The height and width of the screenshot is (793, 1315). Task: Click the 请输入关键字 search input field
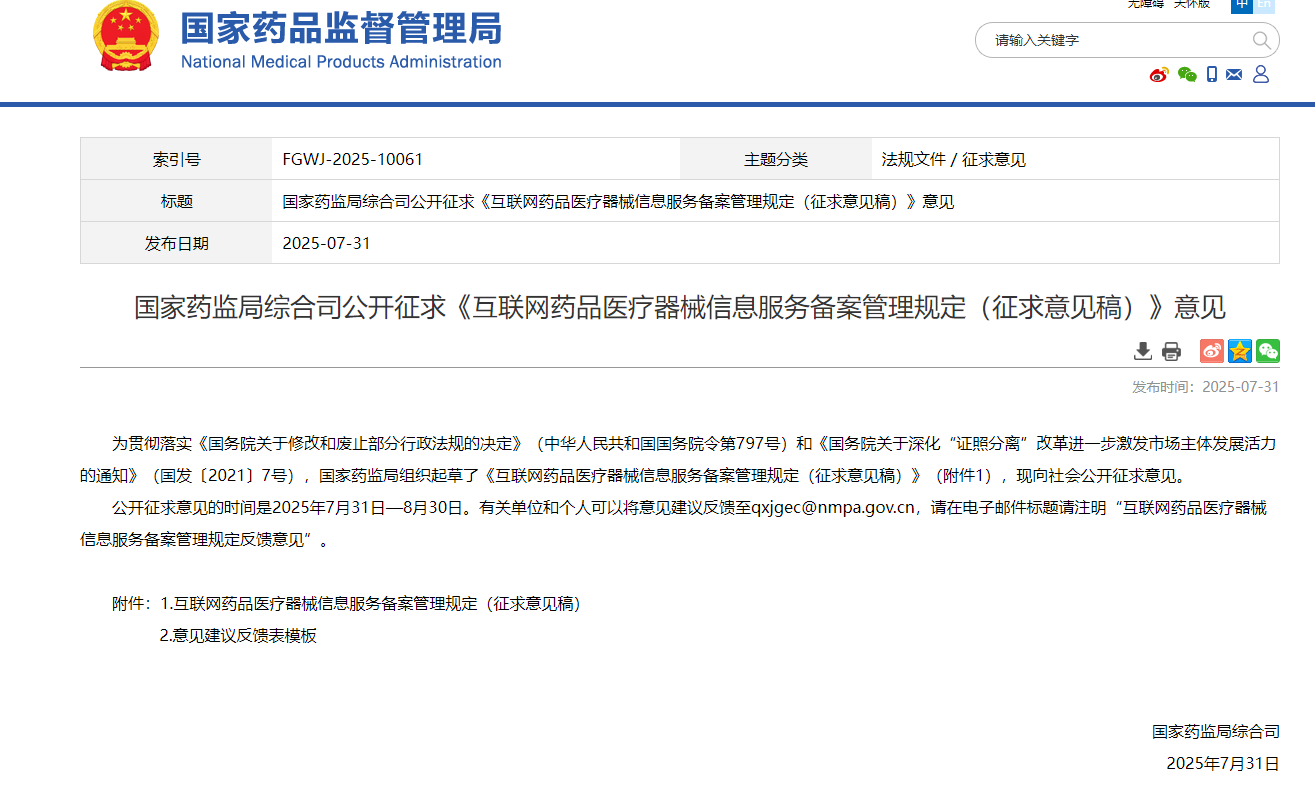point(1110,40)
